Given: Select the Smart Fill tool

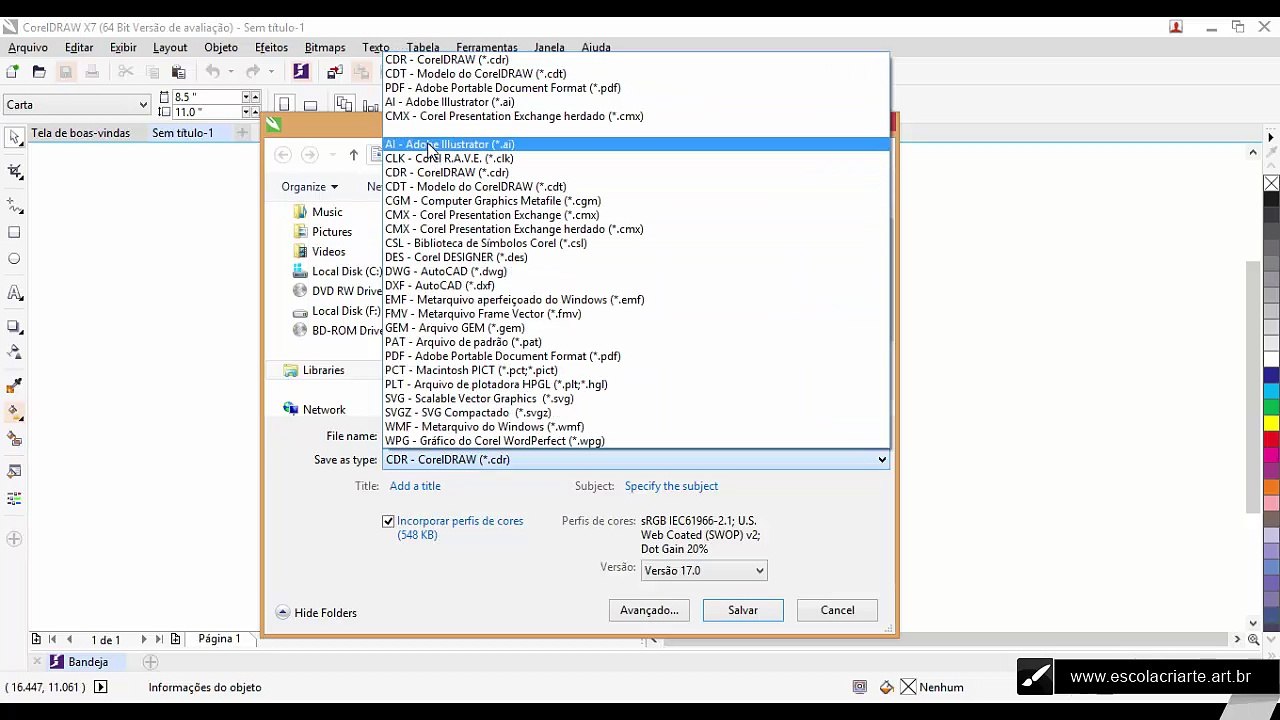Looking at the screenshot, I should [14, 439].
